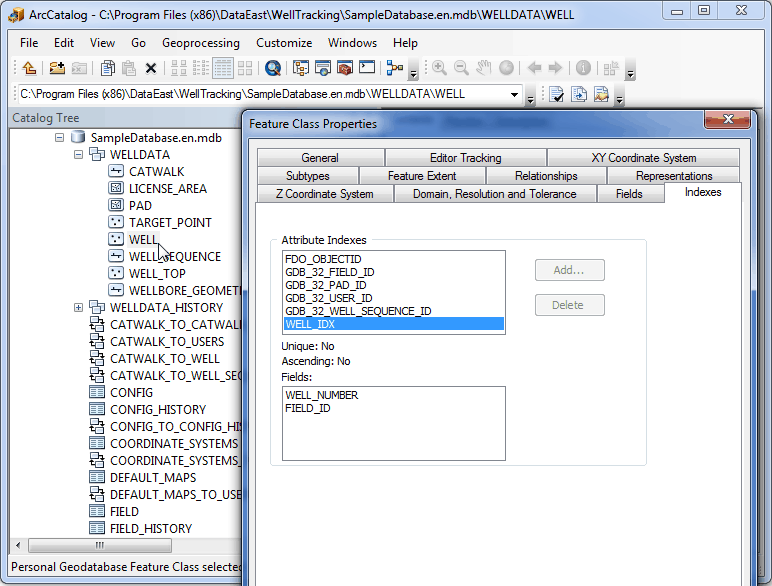
Task: Open the Customize menu
Action: pos(284,43)
